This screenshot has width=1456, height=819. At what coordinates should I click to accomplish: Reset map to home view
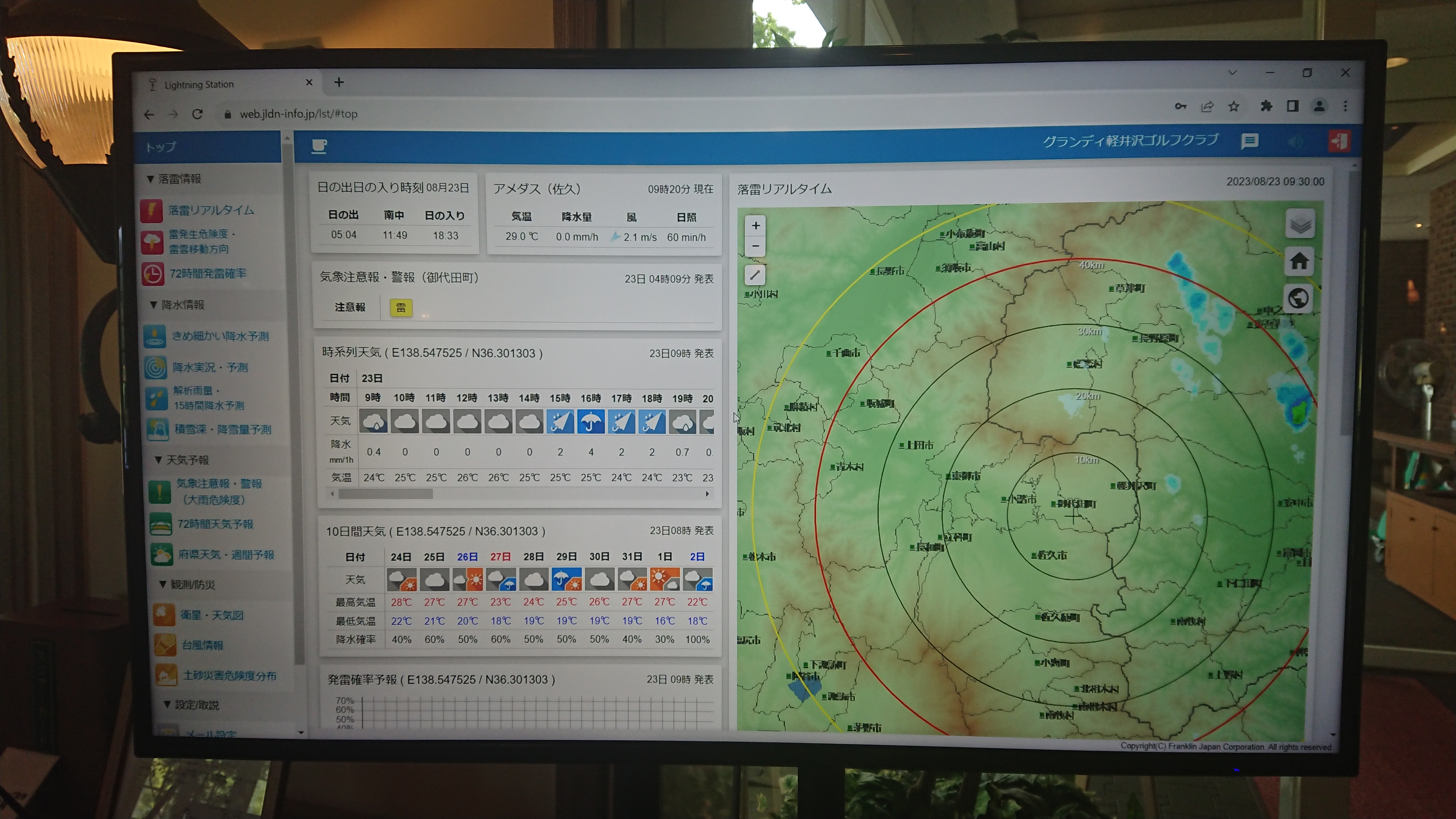(x=1299, y=261)
